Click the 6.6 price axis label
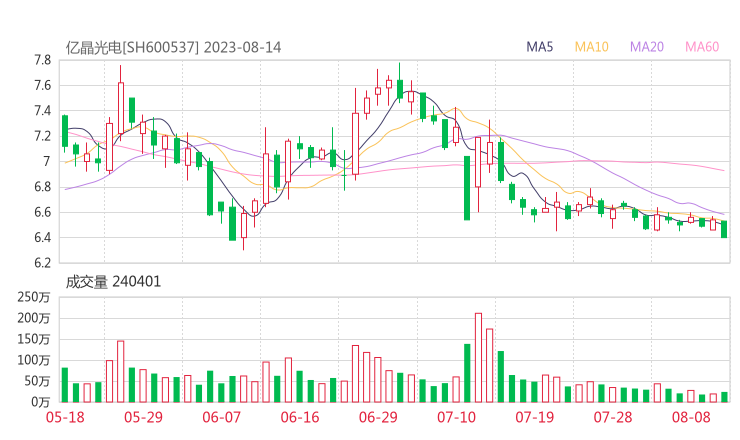The height and width of the screenshot is (440, 740). [x=42, y=212]
